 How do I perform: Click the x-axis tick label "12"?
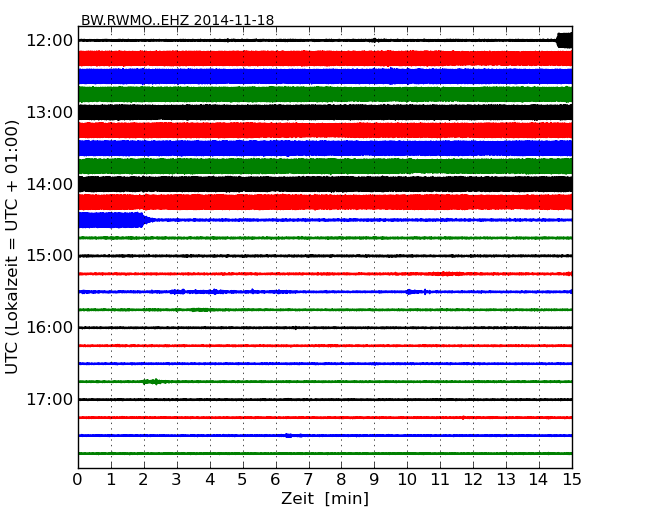click(x=473, y=479)
